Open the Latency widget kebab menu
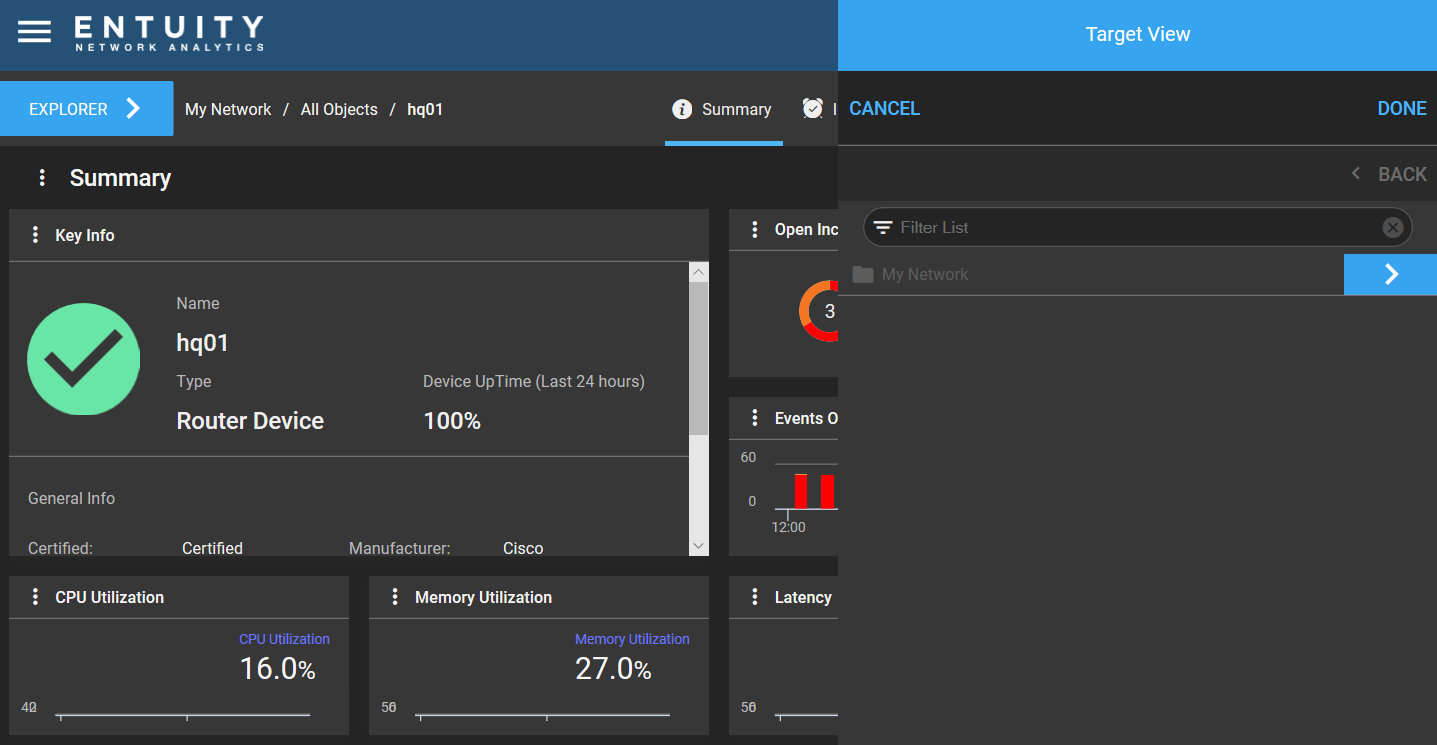Viewport: 1437px width, 745px height. pyautogui.click(x=755, y=597)
